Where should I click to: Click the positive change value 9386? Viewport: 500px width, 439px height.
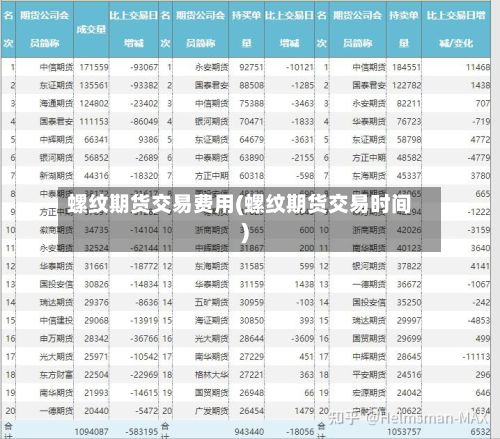[x=148, y=139]
